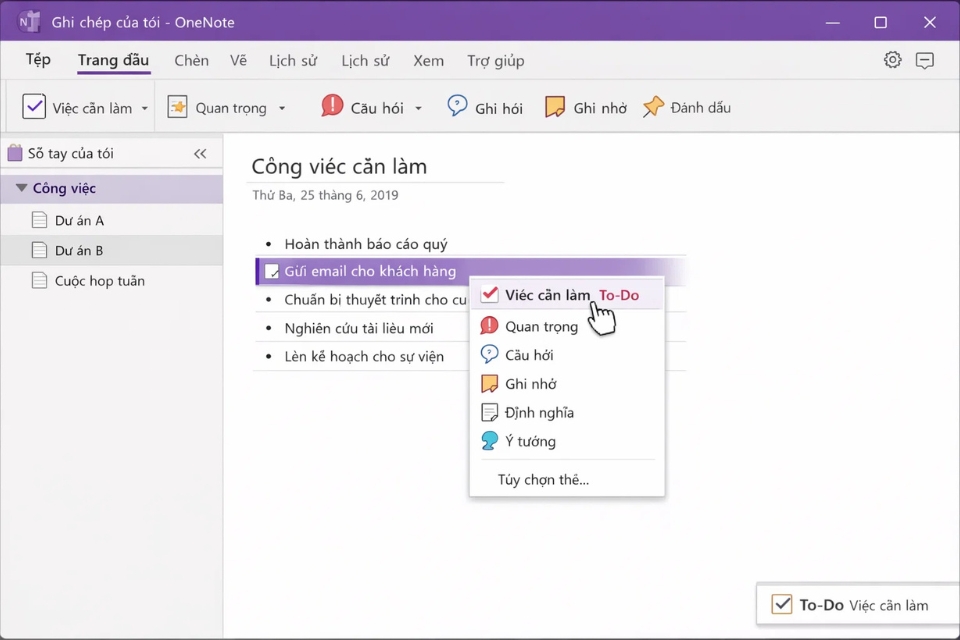Open the Tệp menu

(37, 60)
